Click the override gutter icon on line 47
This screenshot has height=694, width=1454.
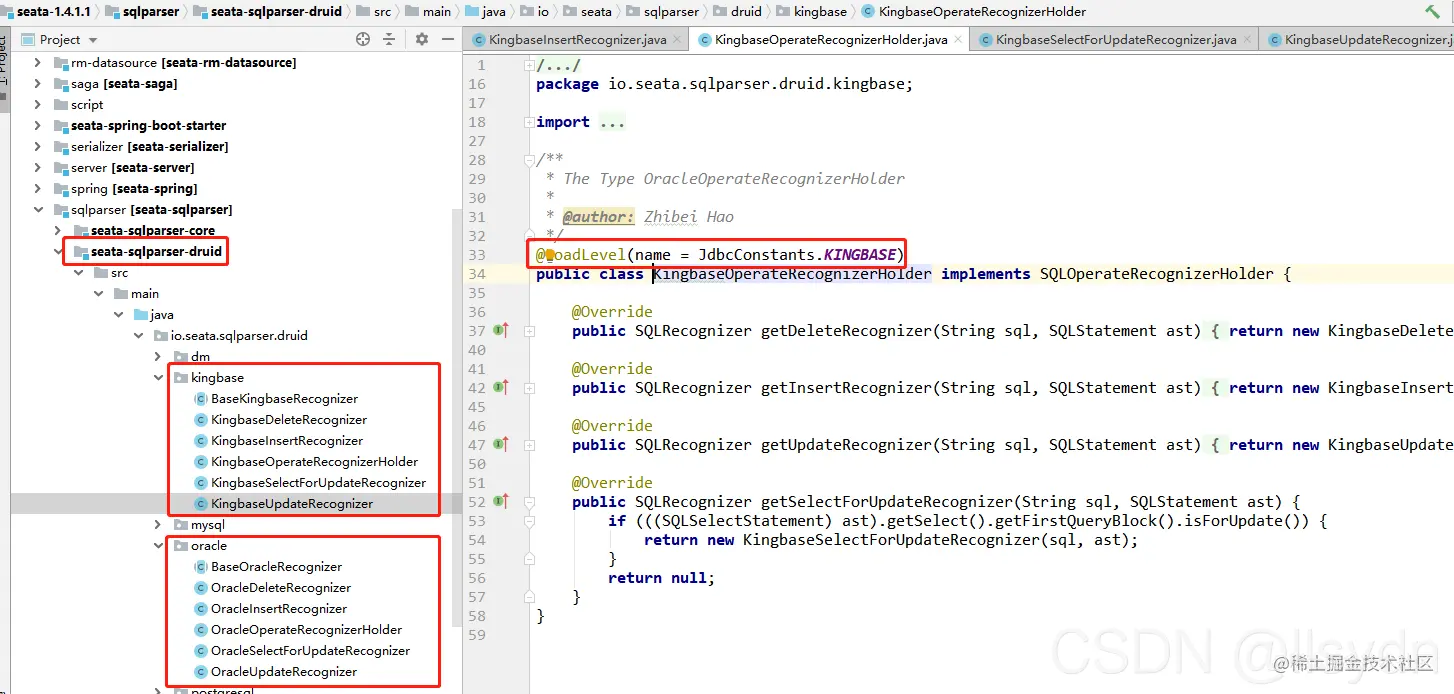502,444
